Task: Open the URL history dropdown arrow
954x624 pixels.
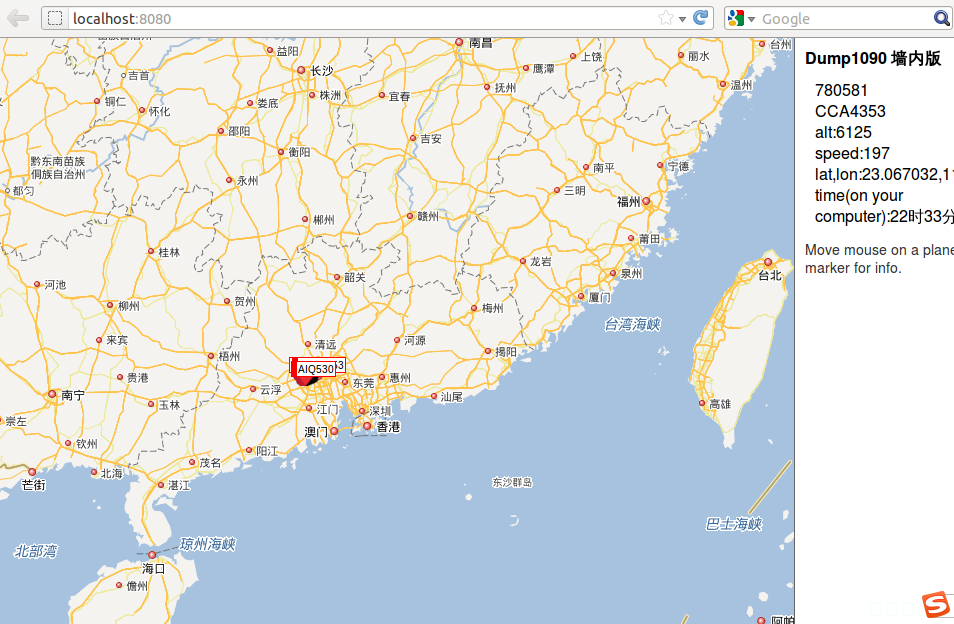Action: (683, 19)
